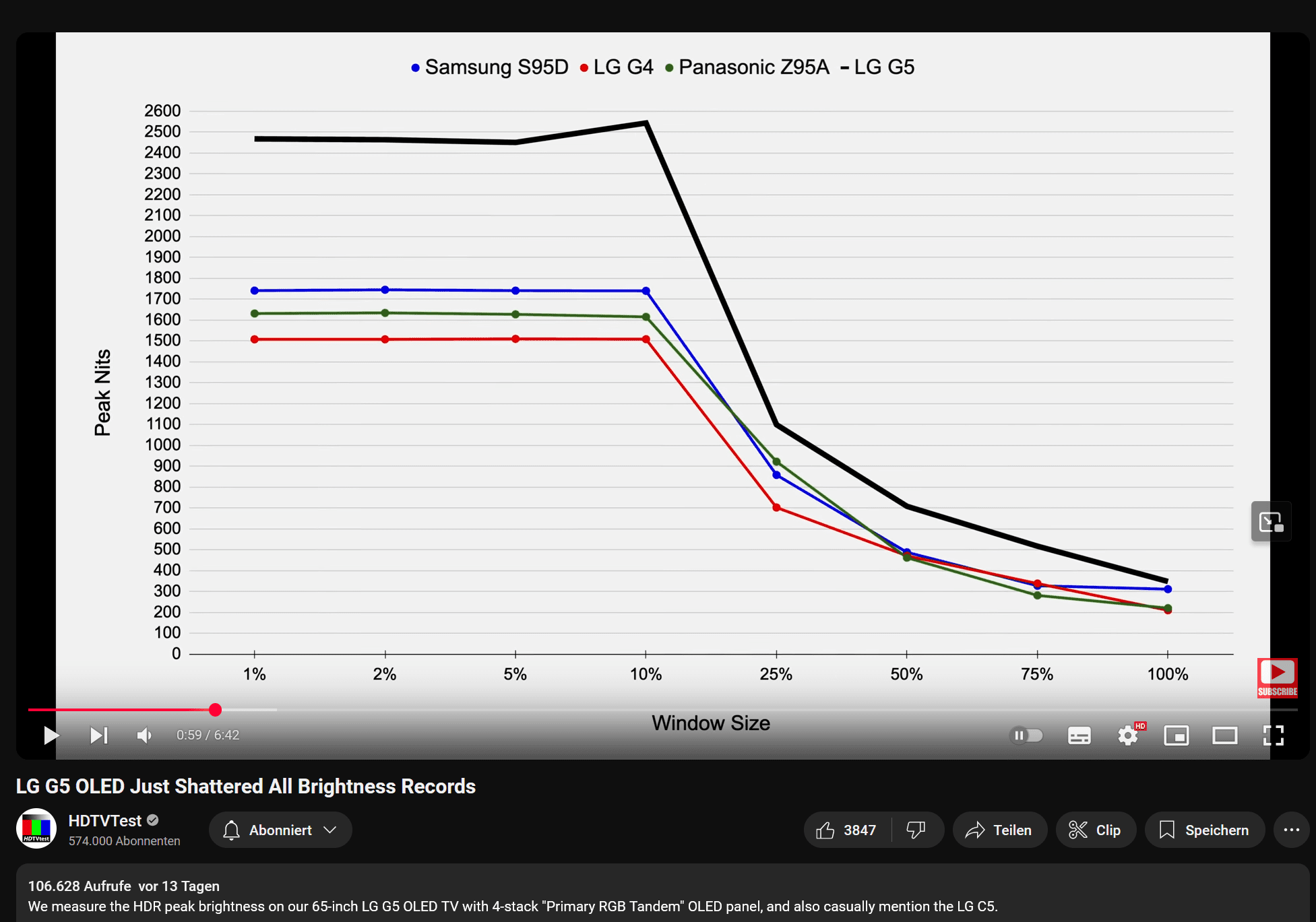Click the LG G4 legend label
1316x922 pixels.
pos(623,67)
